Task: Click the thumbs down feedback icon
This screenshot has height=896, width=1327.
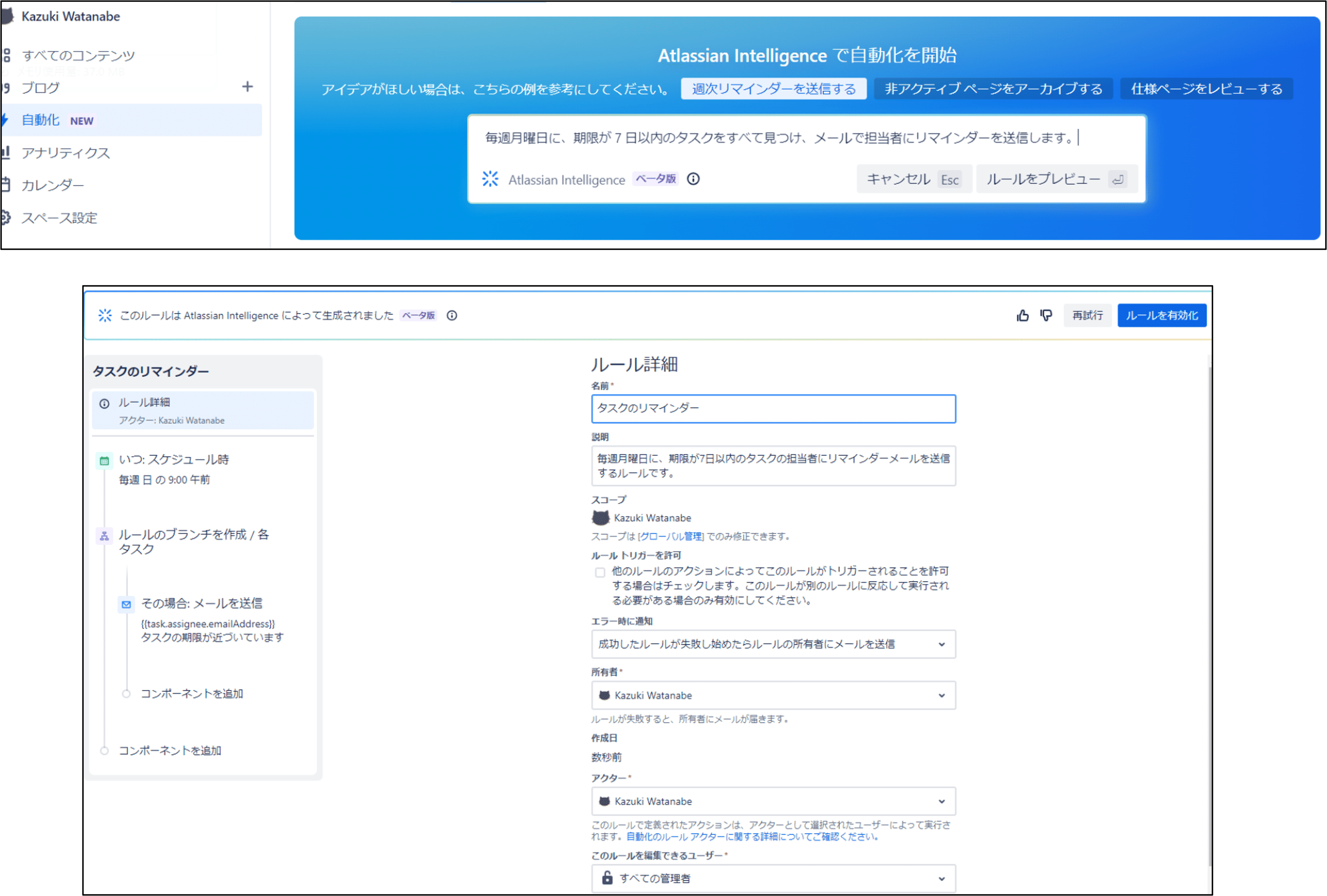Action: tap(1046, 316)
